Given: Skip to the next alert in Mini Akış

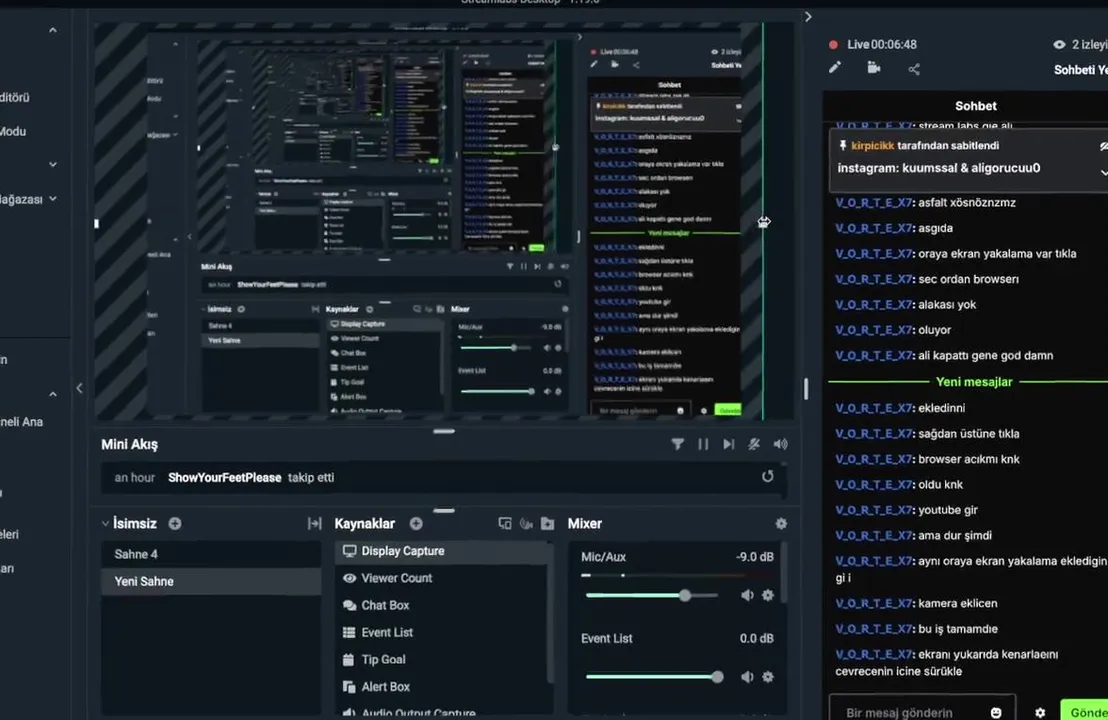Looking at the screenshot, I should pos(729,444).
